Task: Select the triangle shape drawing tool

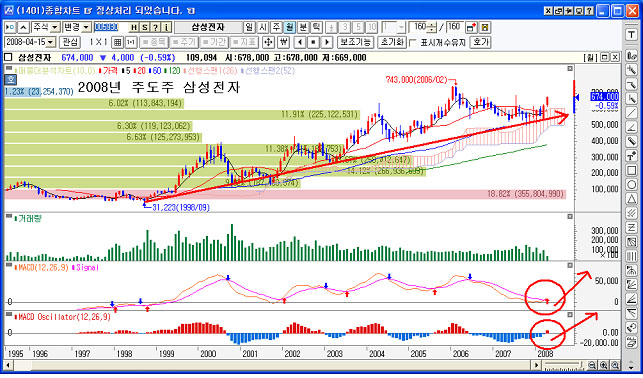Action: (632, 199)
